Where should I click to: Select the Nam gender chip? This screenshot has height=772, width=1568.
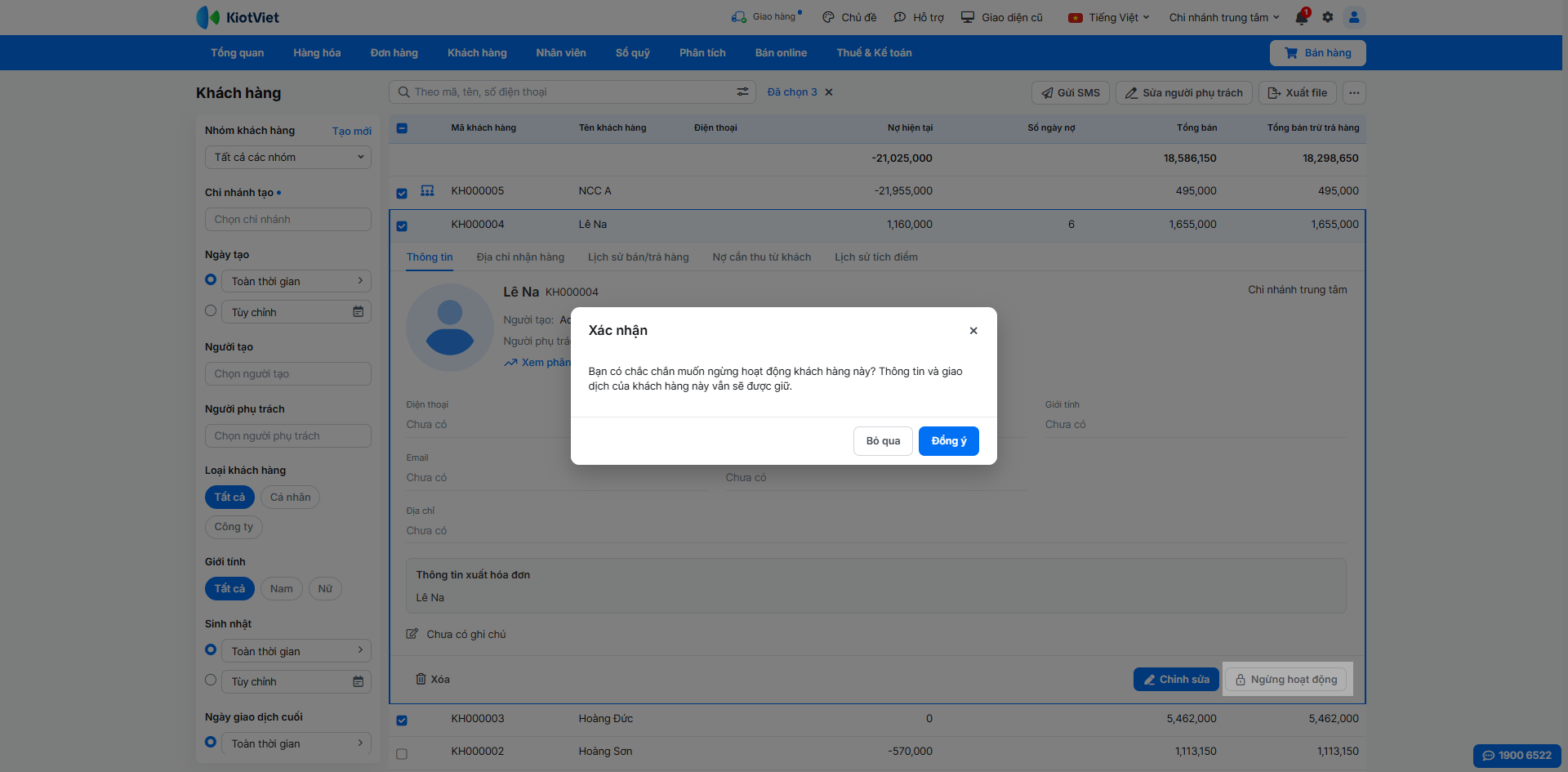tap(282, 589)
